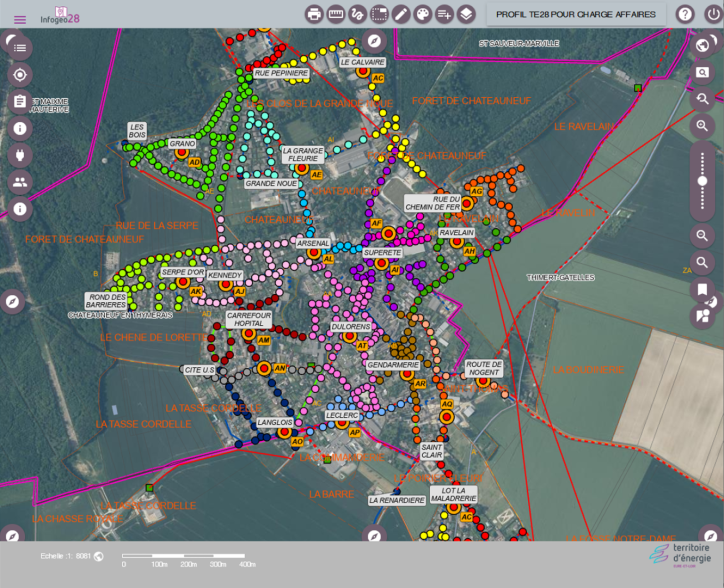Open the map layers stack icon
The image size is (724, 588).
(x=466, y=14)
